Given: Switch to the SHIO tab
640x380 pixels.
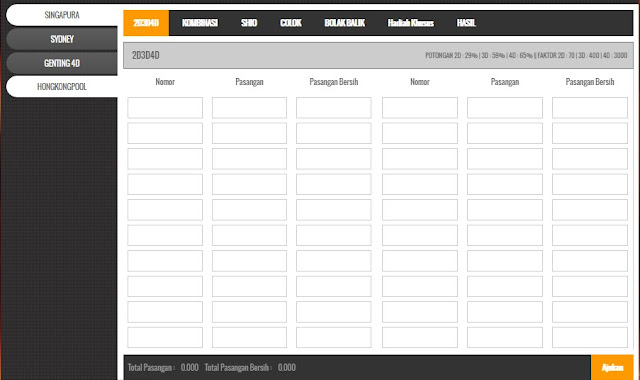Looking at the screenshot, I should 249,23.
